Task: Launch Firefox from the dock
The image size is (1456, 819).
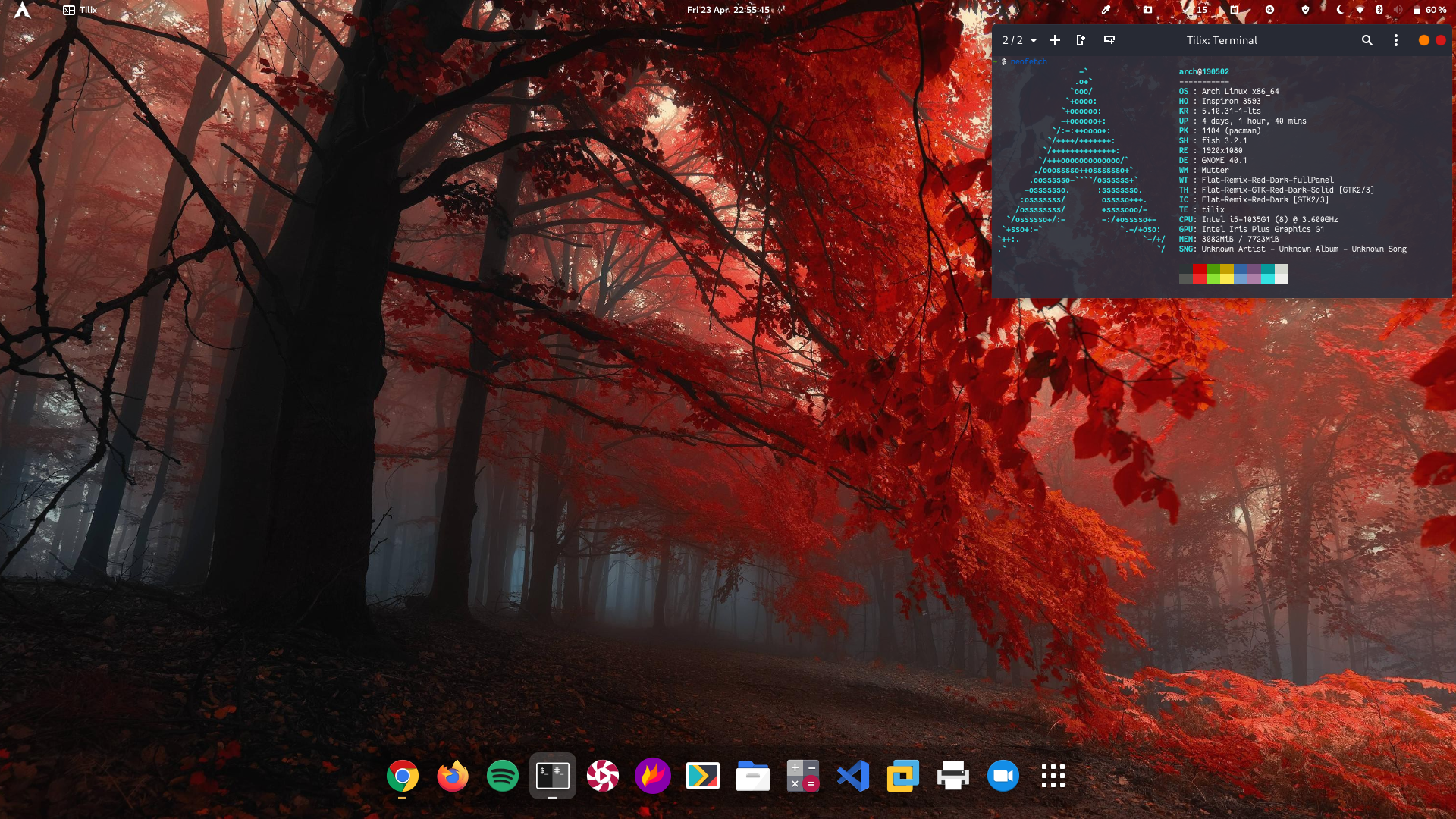Action: [x=453, y=776]
